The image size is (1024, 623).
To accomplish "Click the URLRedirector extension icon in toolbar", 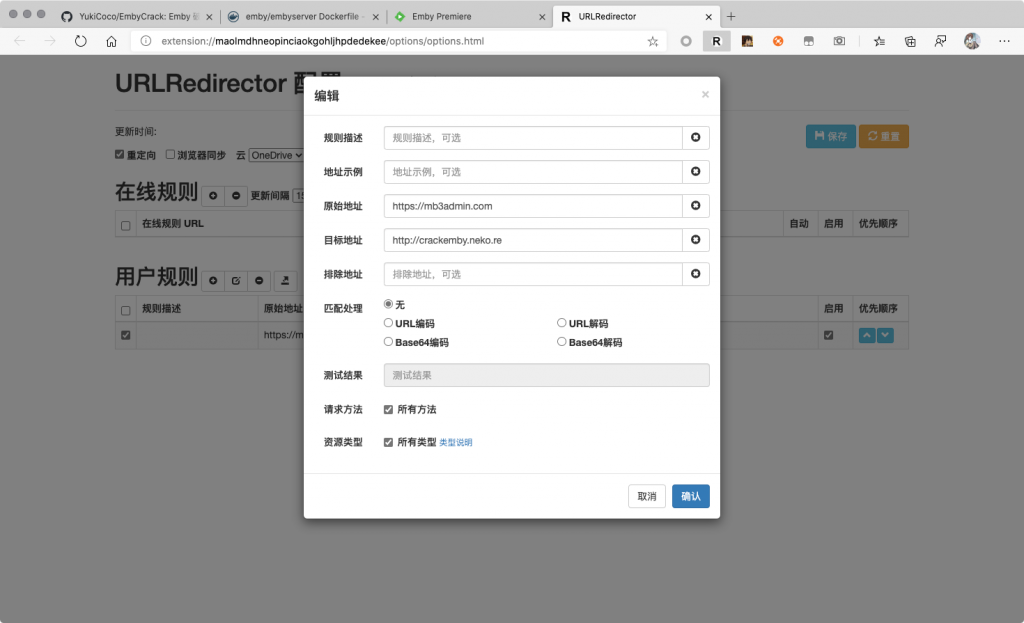I will (x=716, y=41).
